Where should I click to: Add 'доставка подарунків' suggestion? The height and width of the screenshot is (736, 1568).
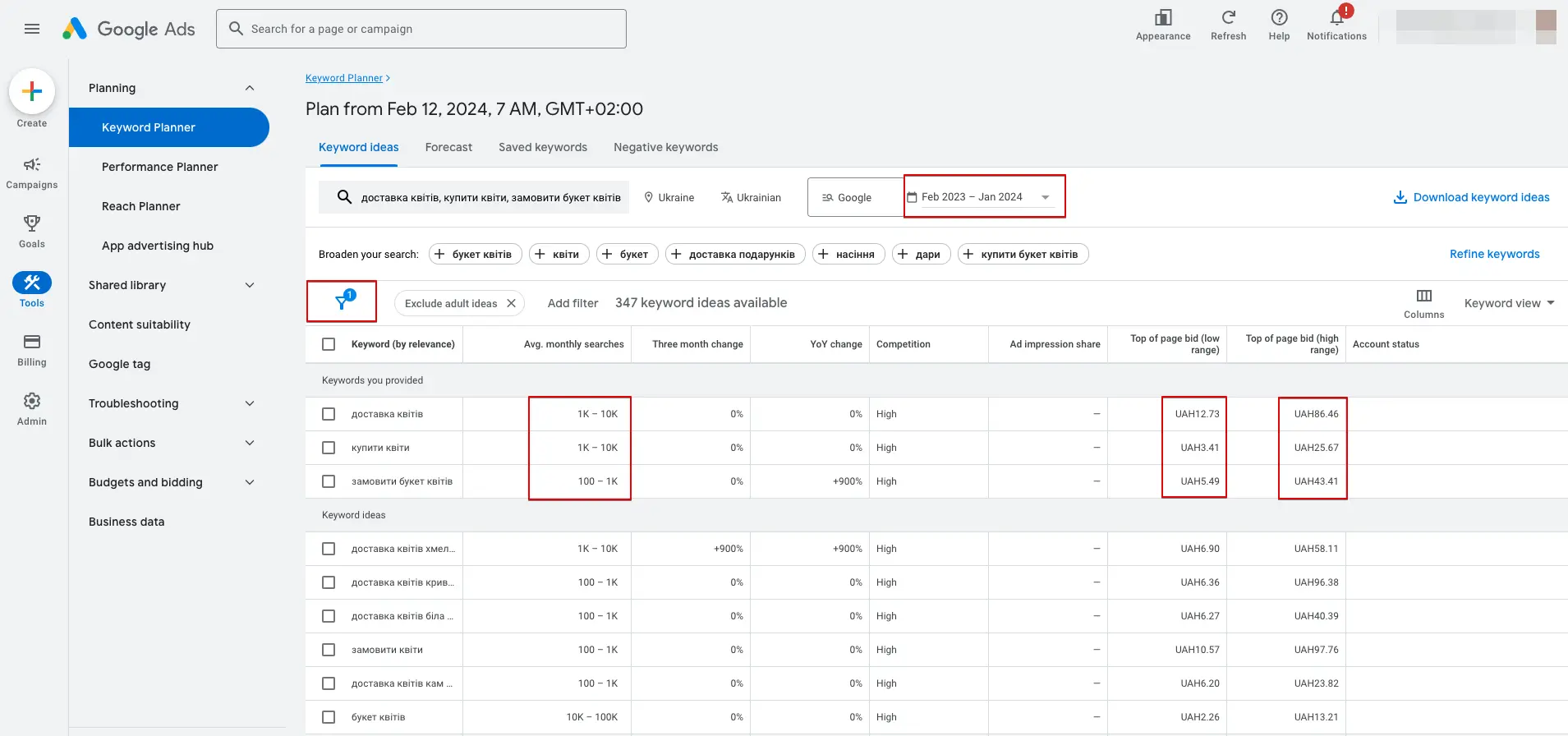(736, 254)
